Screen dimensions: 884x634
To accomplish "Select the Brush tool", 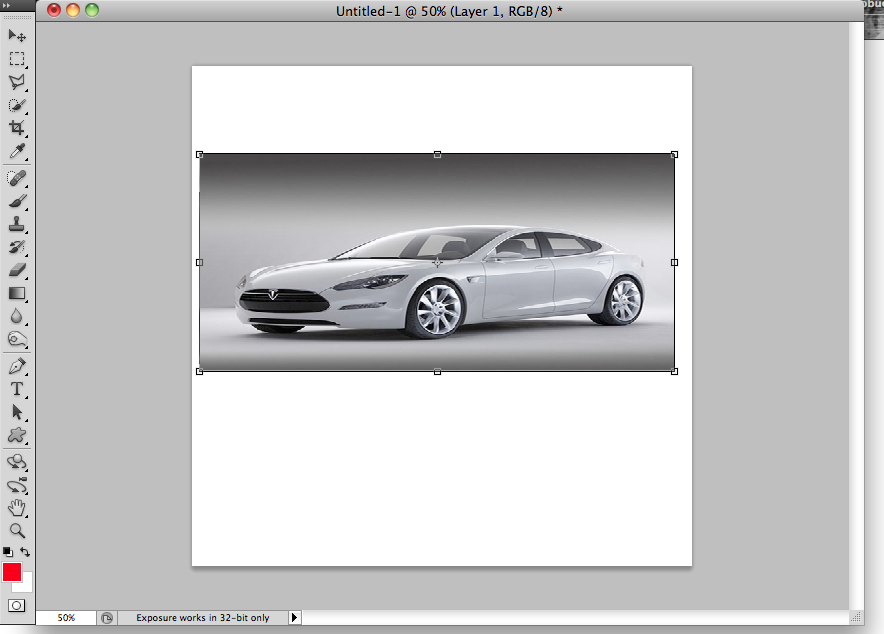I will click(x=17, y=201).
